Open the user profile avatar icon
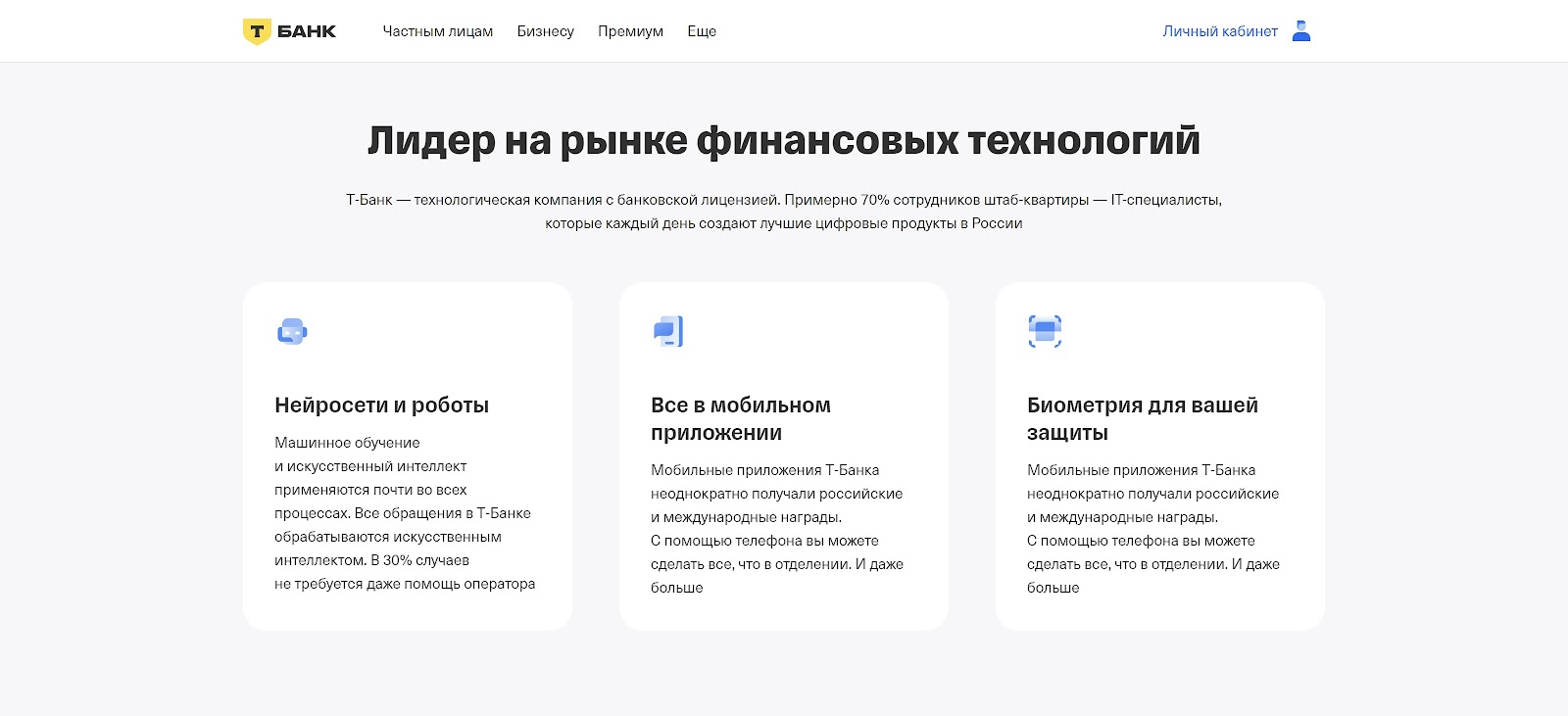The width and height of the screenshot is (1568, 716). click(1301, 31)
